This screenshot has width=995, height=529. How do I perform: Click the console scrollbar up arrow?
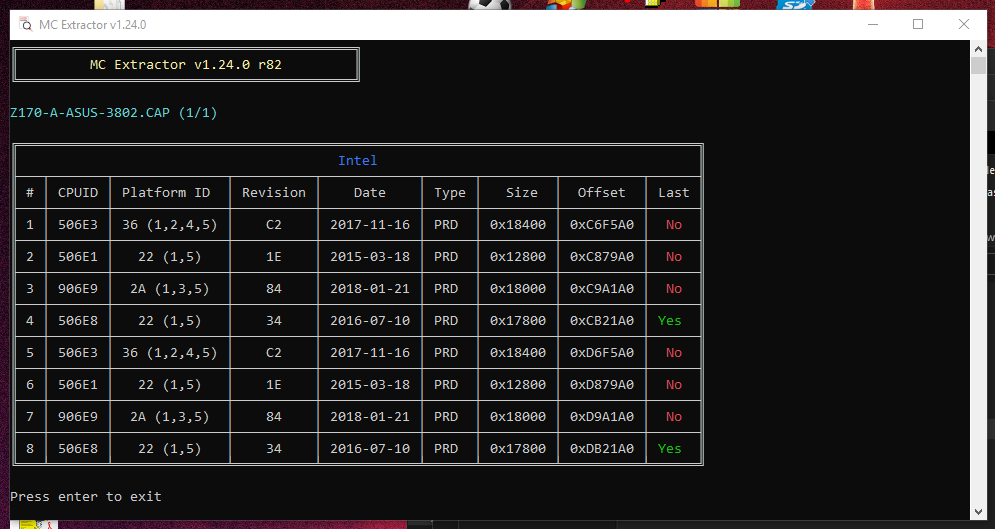(978, 48)
